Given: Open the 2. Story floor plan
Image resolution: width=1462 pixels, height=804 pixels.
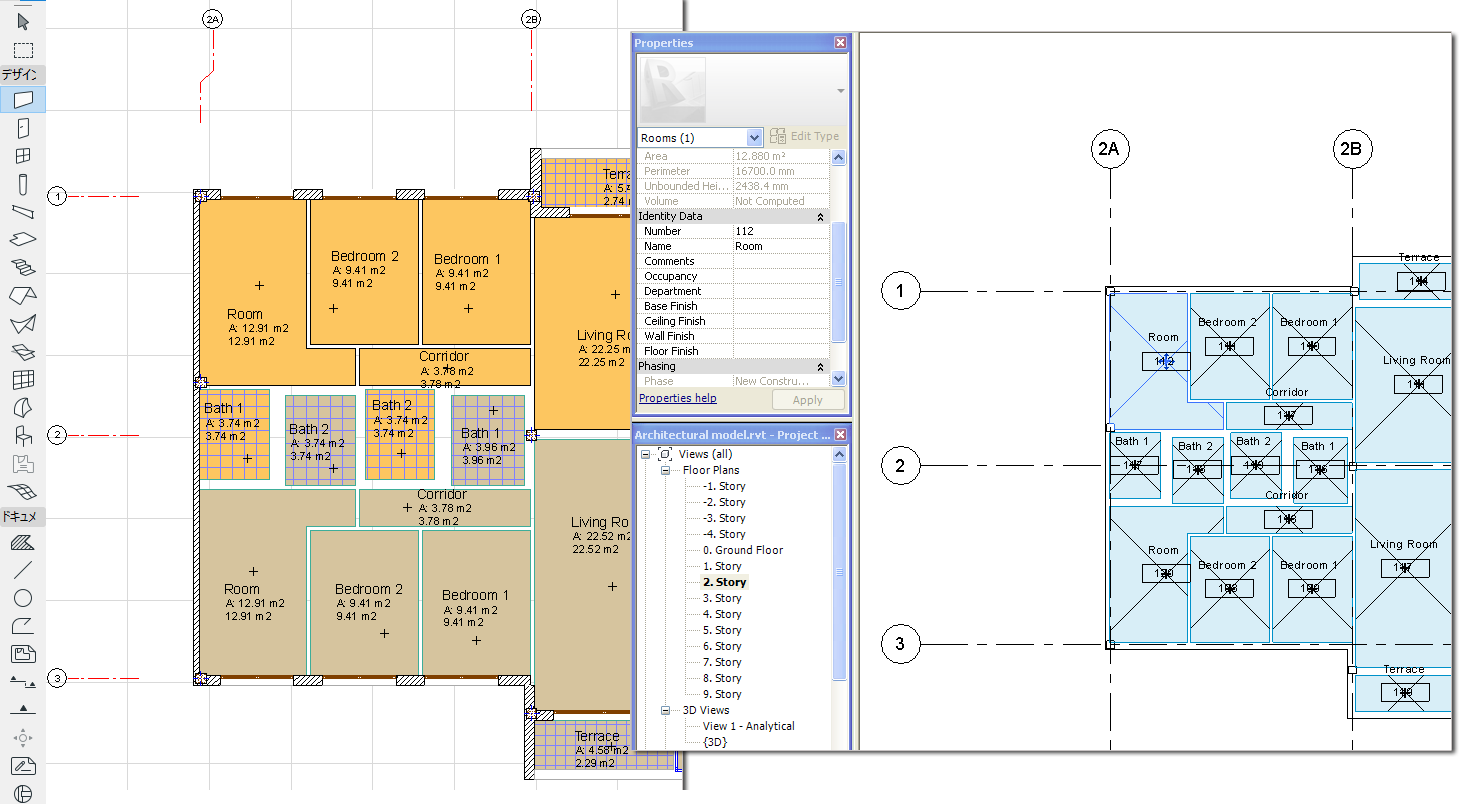Looking at the screenshot, I should pyautogui.click(x=724, y=582).
